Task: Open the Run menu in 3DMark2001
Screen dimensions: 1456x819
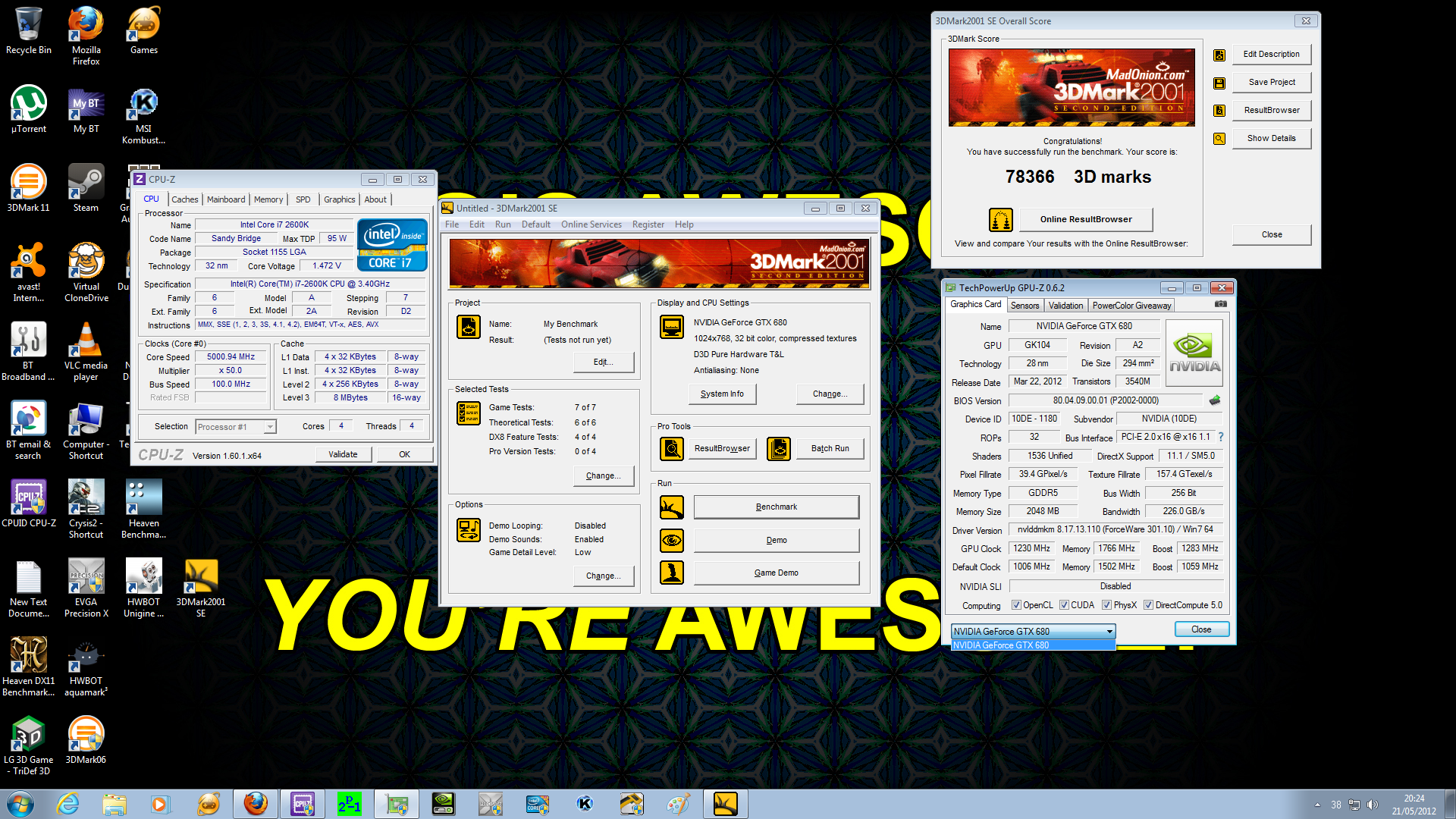Action: pos(503,224)
